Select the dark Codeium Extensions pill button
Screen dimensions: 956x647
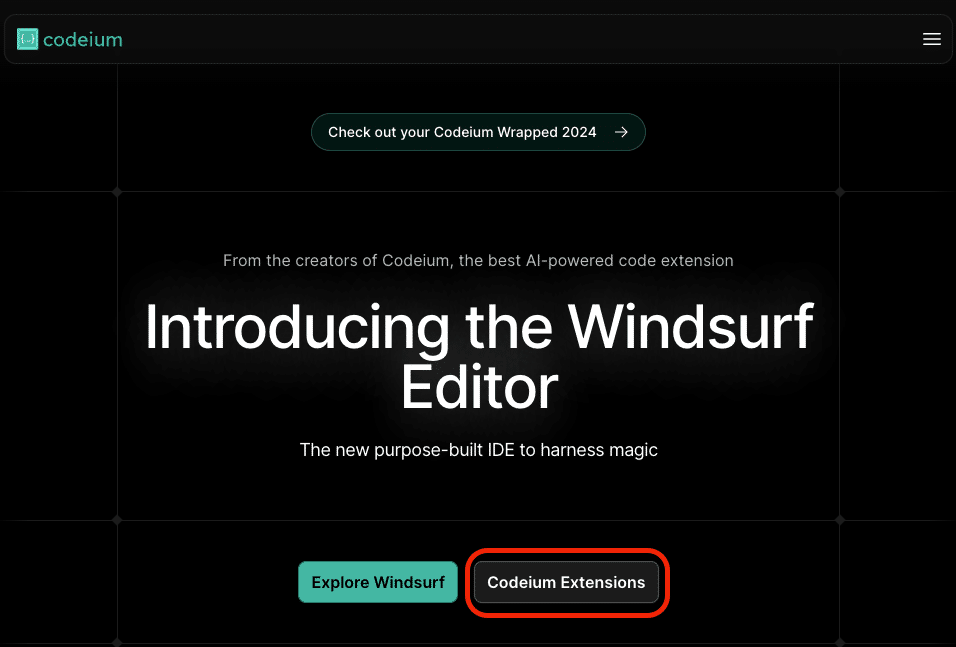tap(566, 582)
